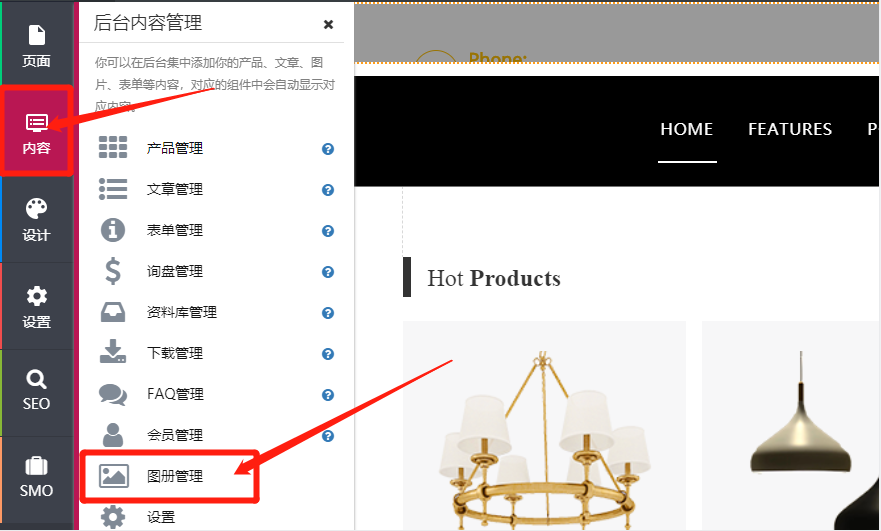Go to FEATURES navigation link
Viewport: 881px width, 531px height.
(x=790, y=129)
